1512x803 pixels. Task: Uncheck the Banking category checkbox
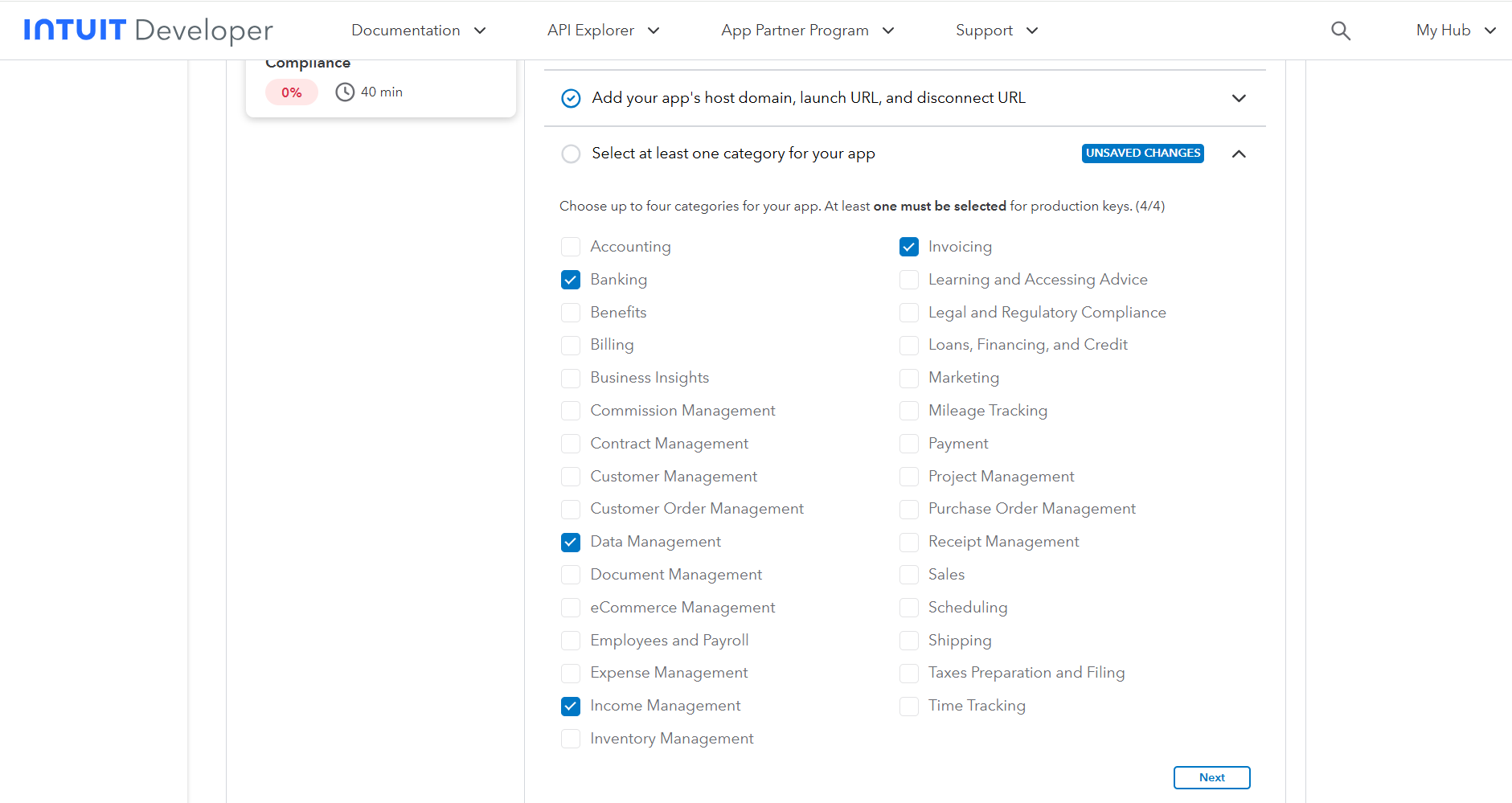(571, 280)
